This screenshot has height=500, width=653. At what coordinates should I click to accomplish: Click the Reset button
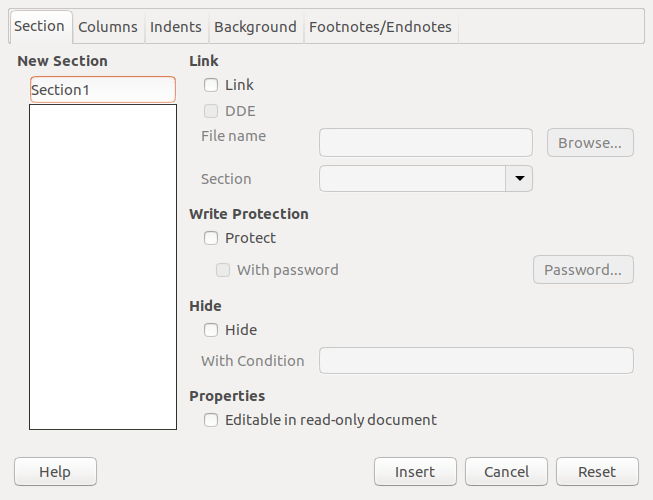597,472
